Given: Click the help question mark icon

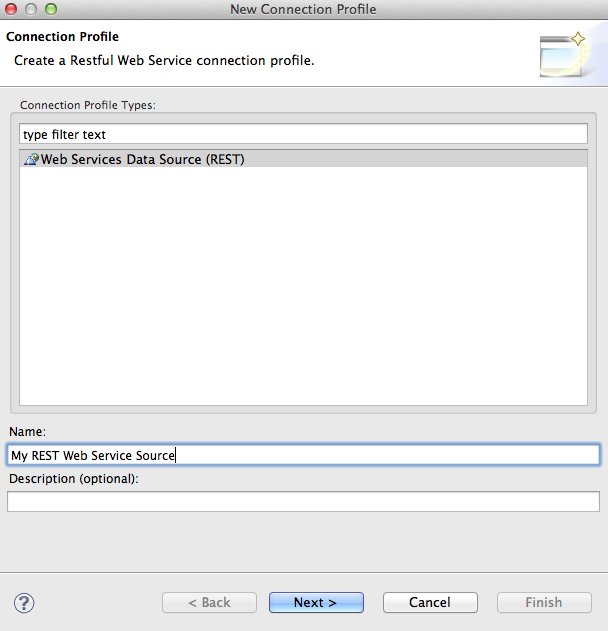Looking at the screenshot, I should click(24, 603).
